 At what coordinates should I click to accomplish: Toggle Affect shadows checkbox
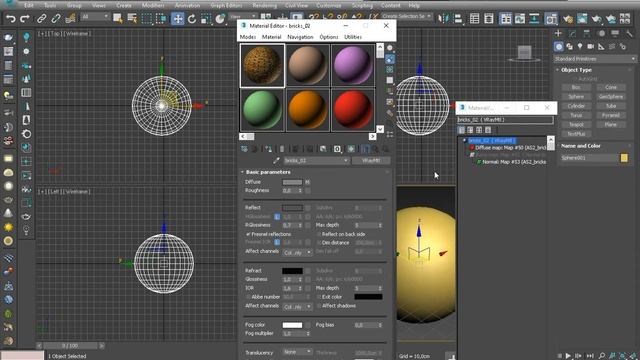point(319,306)
